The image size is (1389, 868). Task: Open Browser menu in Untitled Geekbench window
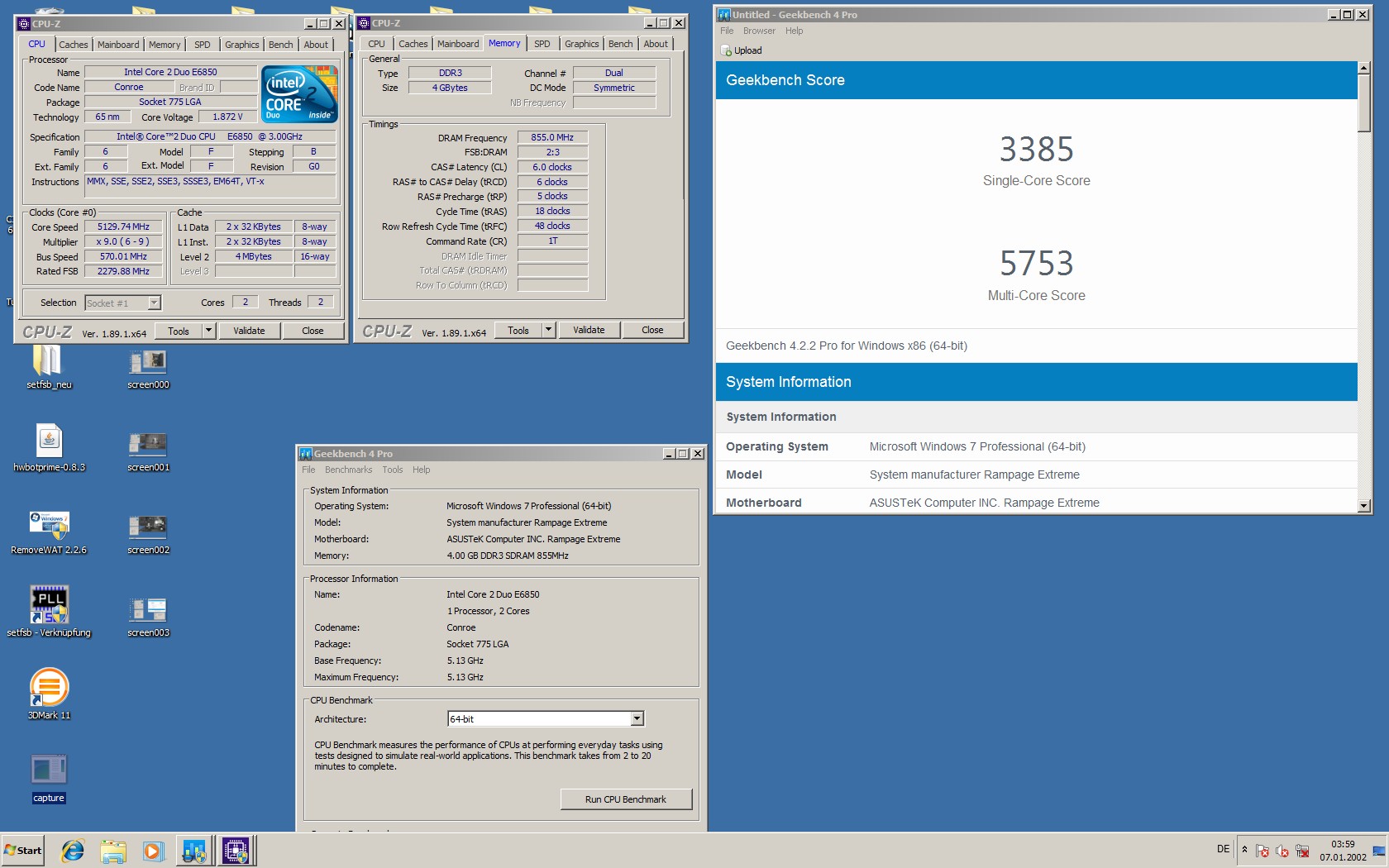pos(759,31)
